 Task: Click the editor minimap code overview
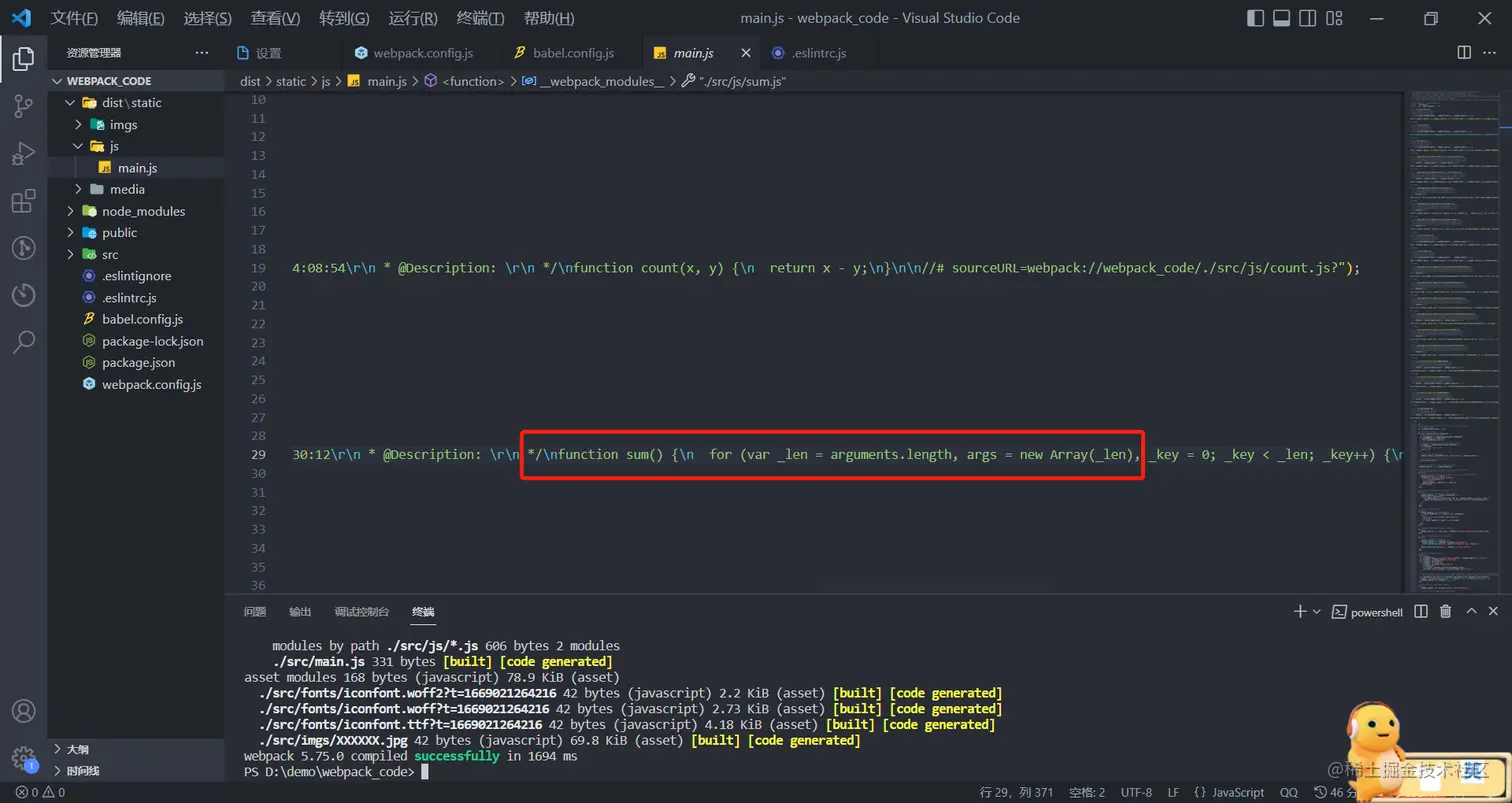(x=1453, y=340)
